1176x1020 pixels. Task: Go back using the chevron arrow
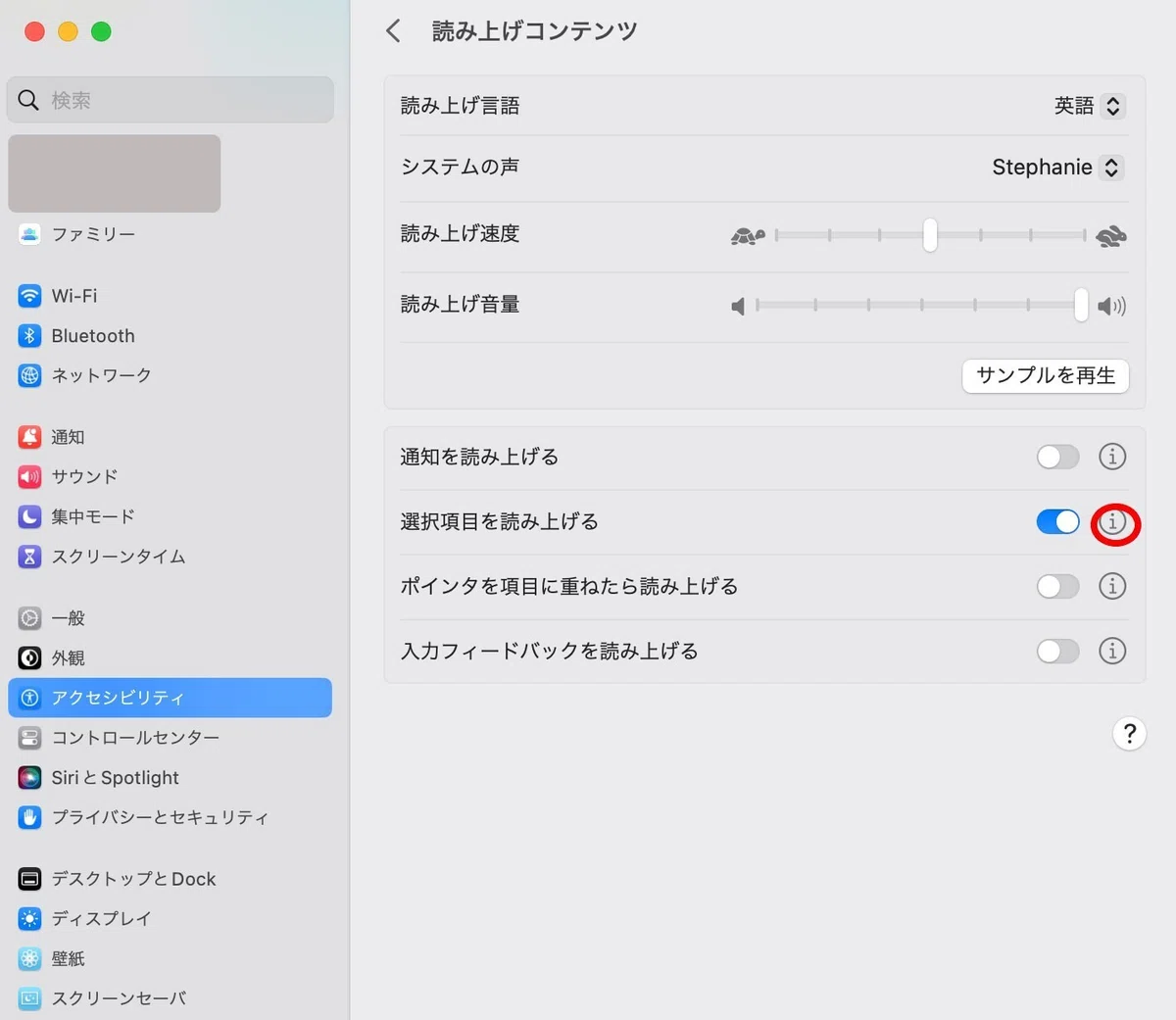393,31
